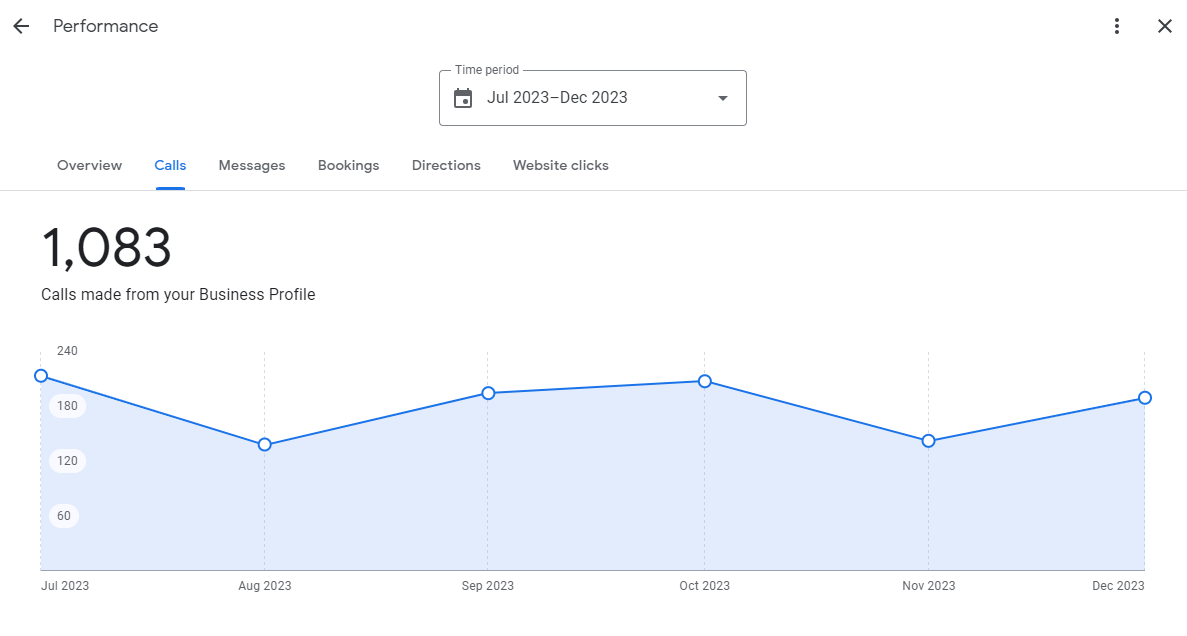Click the Nov 2023 data point
The image size is (1187, 636).
(928, 441)
